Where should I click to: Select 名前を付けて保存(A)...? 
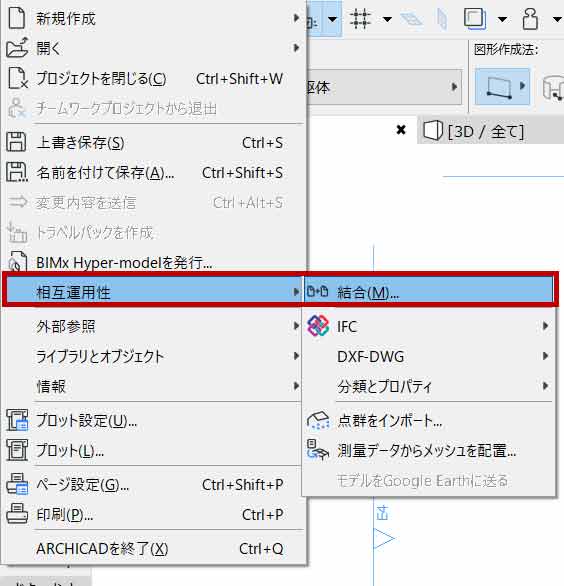(153, 173)
